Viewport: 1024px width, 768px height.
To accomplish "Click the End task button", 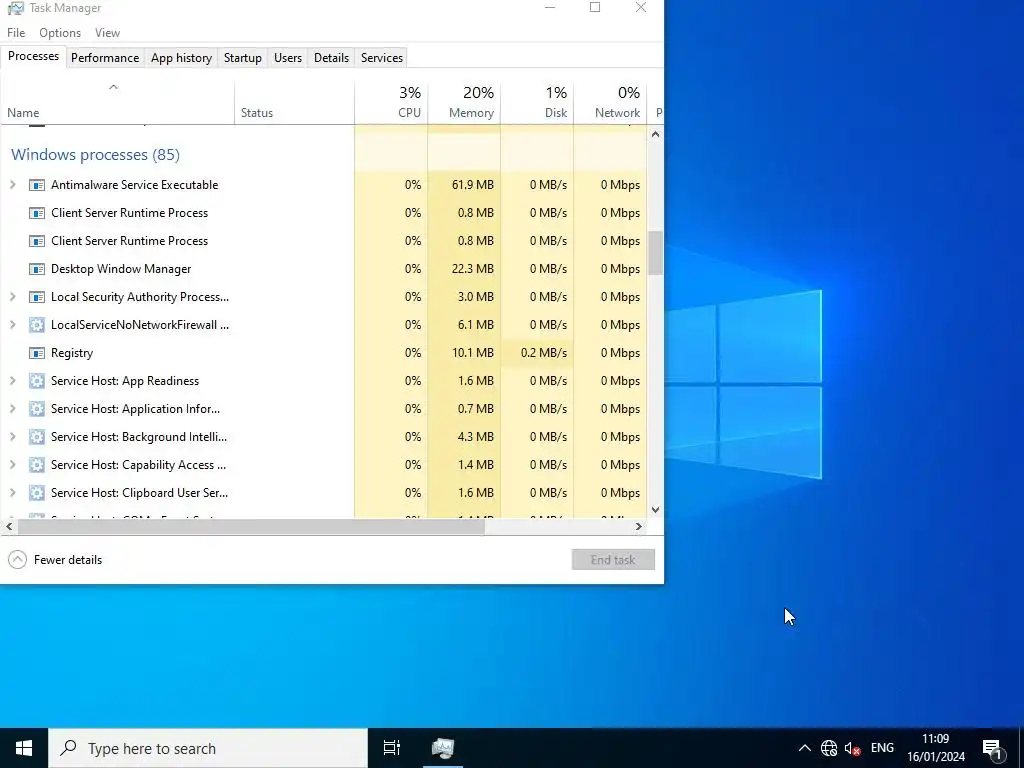I will (613, 560).
